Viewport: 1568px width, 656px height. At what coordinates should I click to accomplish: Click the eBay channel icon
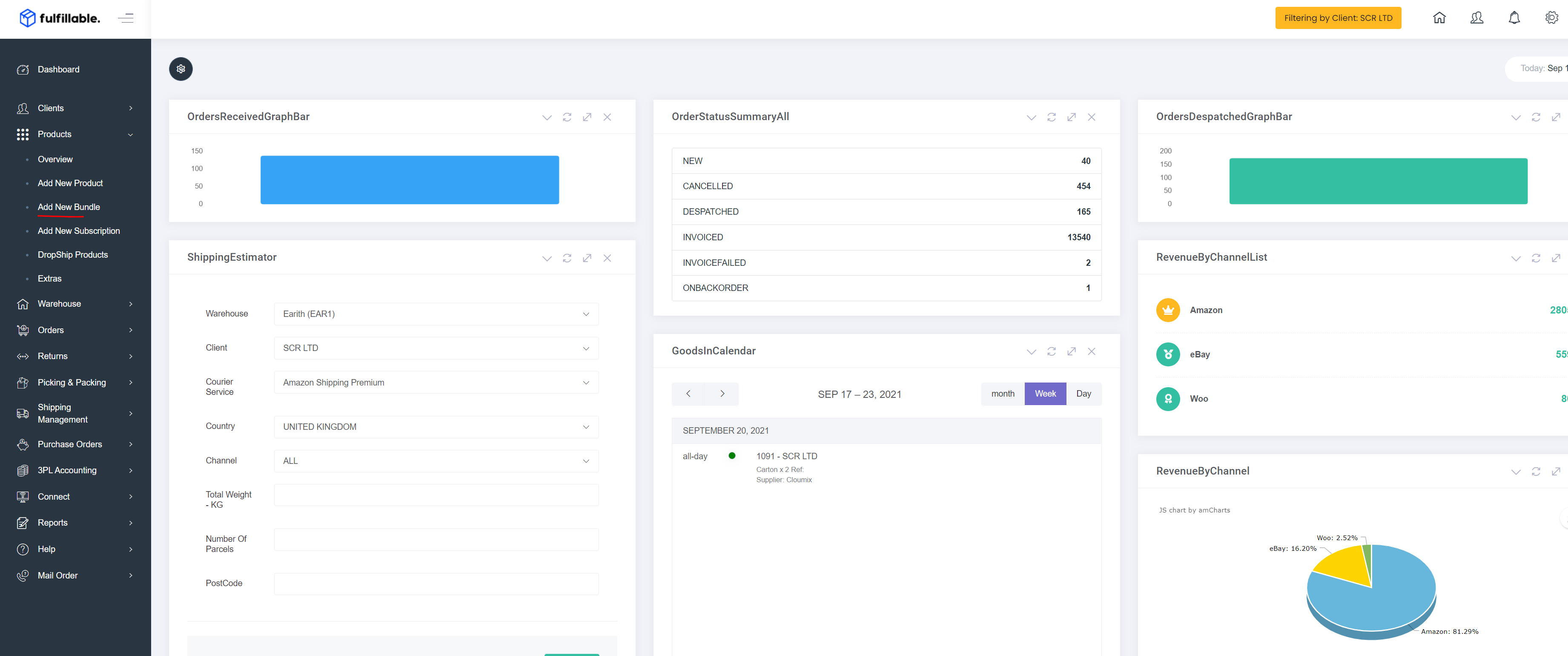point(1167,354)
